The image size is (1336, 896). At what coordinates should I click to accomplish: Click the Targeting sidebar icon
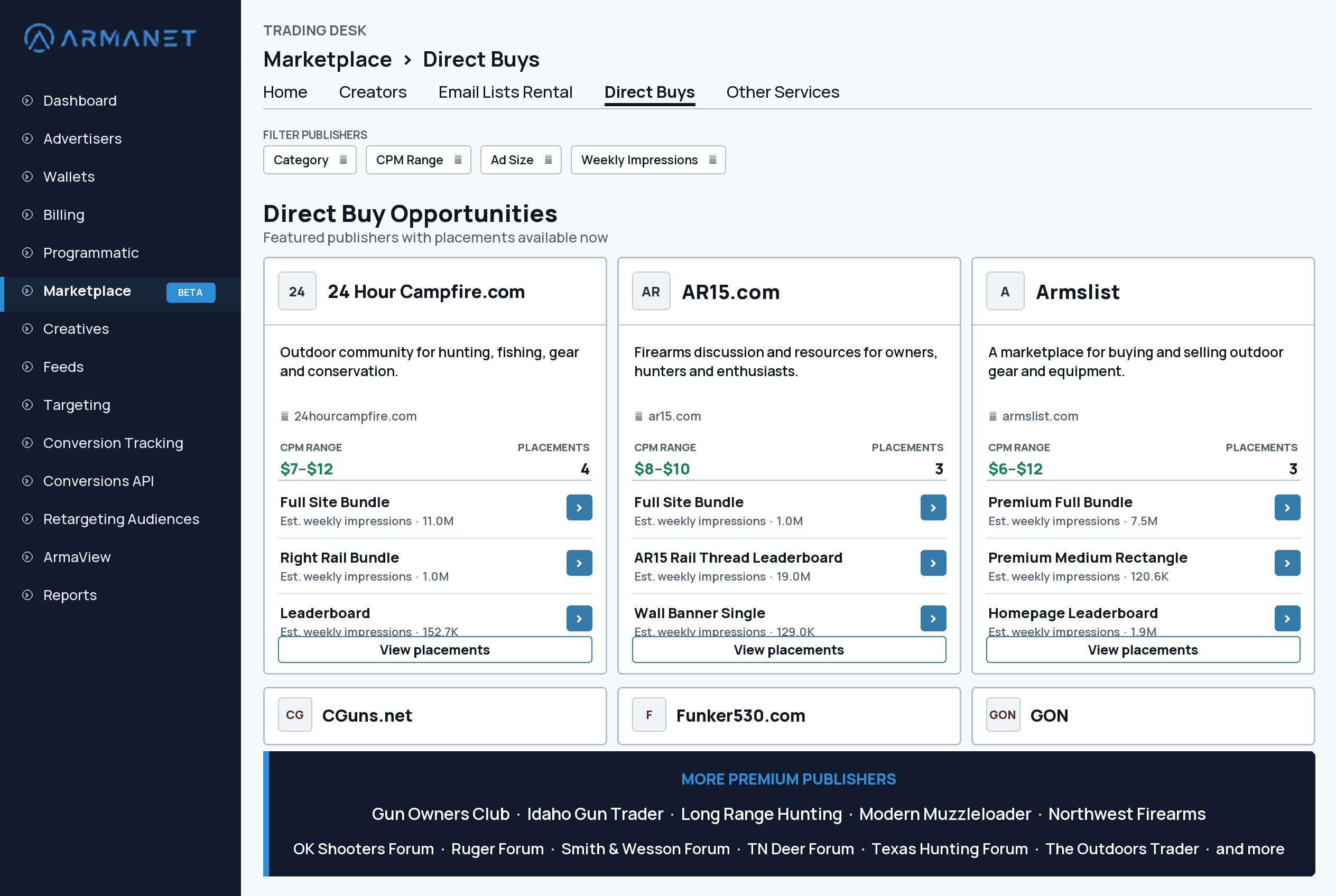click(27, 405)
